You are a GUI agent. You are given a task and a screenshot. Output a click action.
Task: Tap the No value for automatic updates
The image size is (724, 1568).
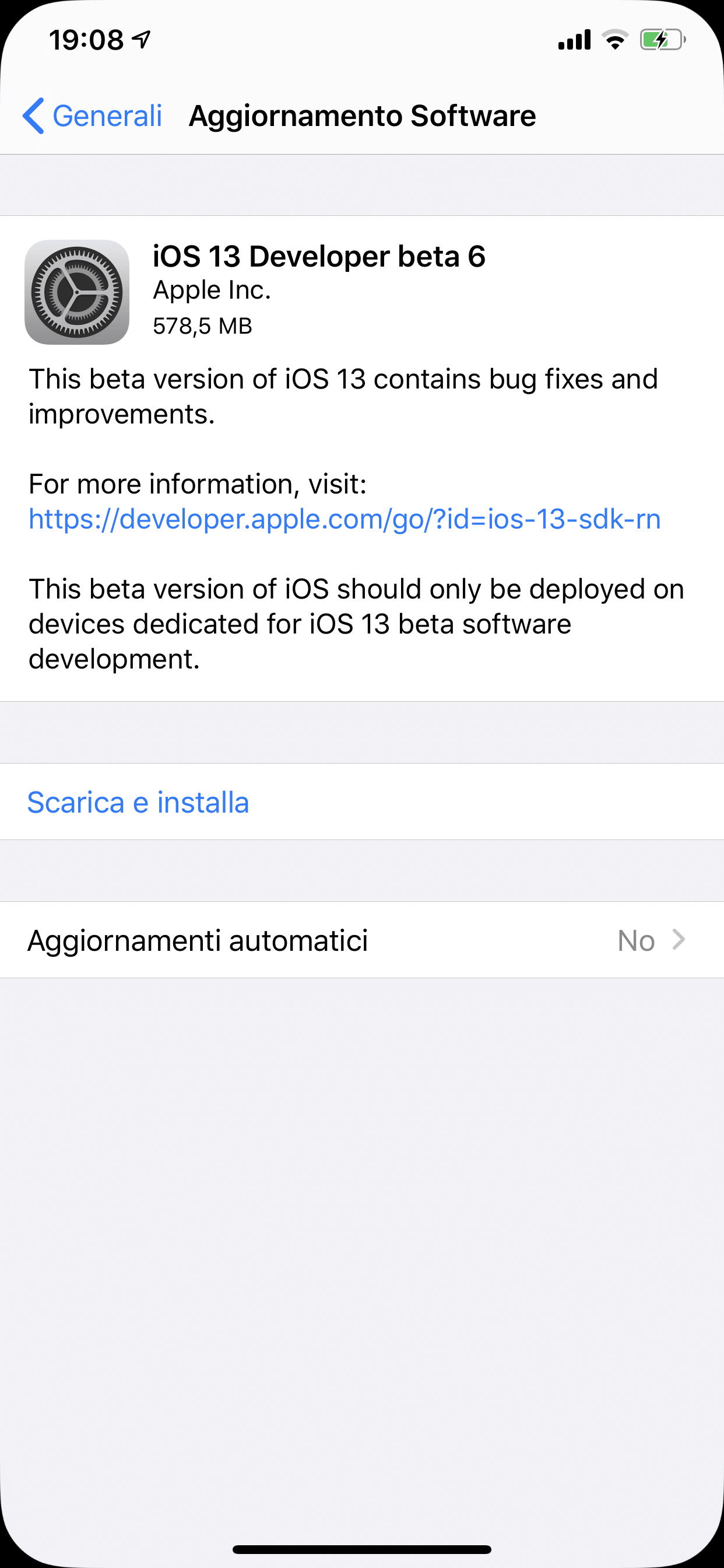pyautogui.click(x=636, y=940)
